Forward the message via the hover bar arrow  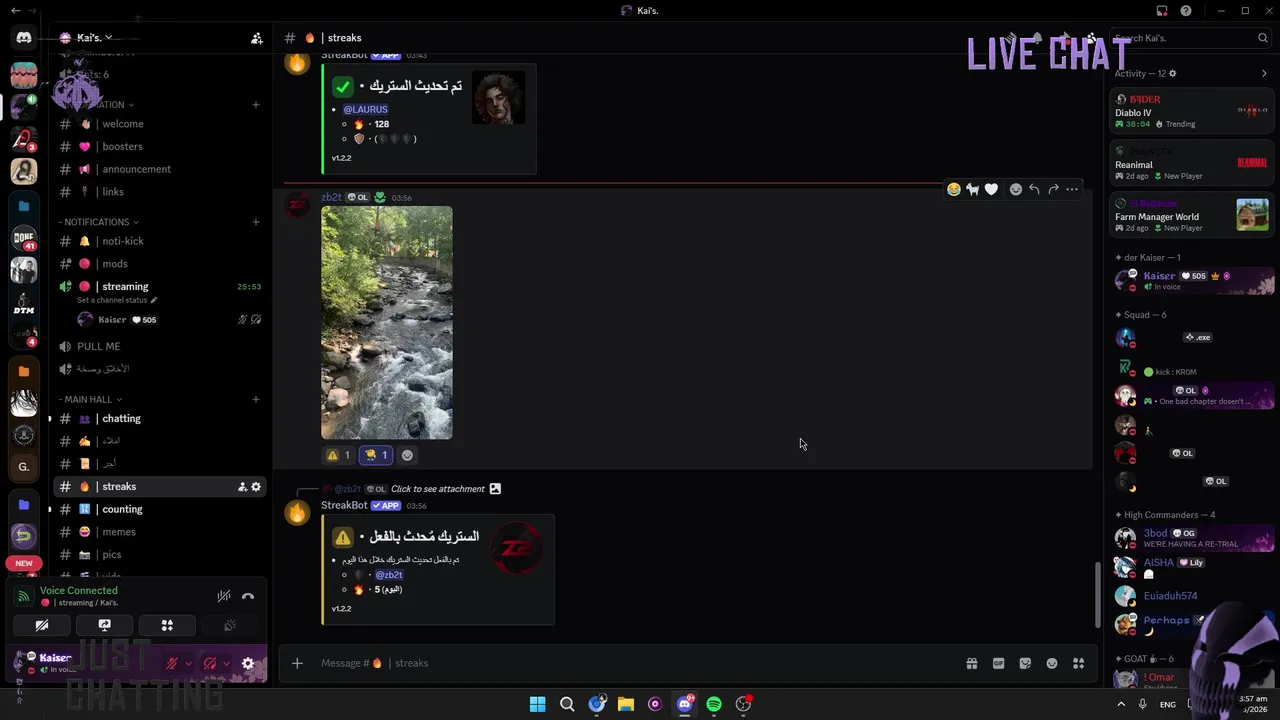tap(1053, 189)
